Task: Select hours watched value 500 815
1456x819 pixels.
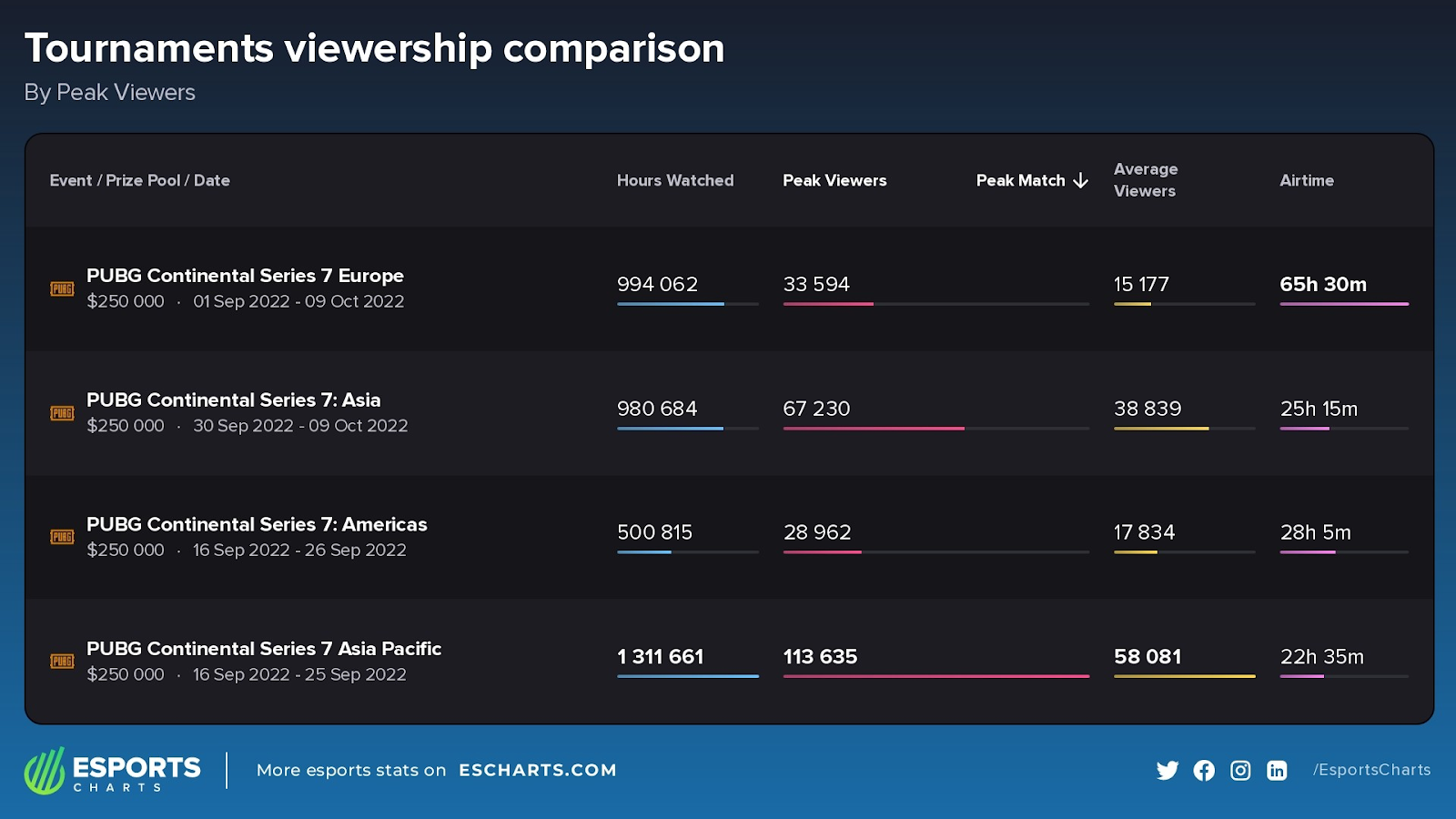Action: tap(654, 532)
